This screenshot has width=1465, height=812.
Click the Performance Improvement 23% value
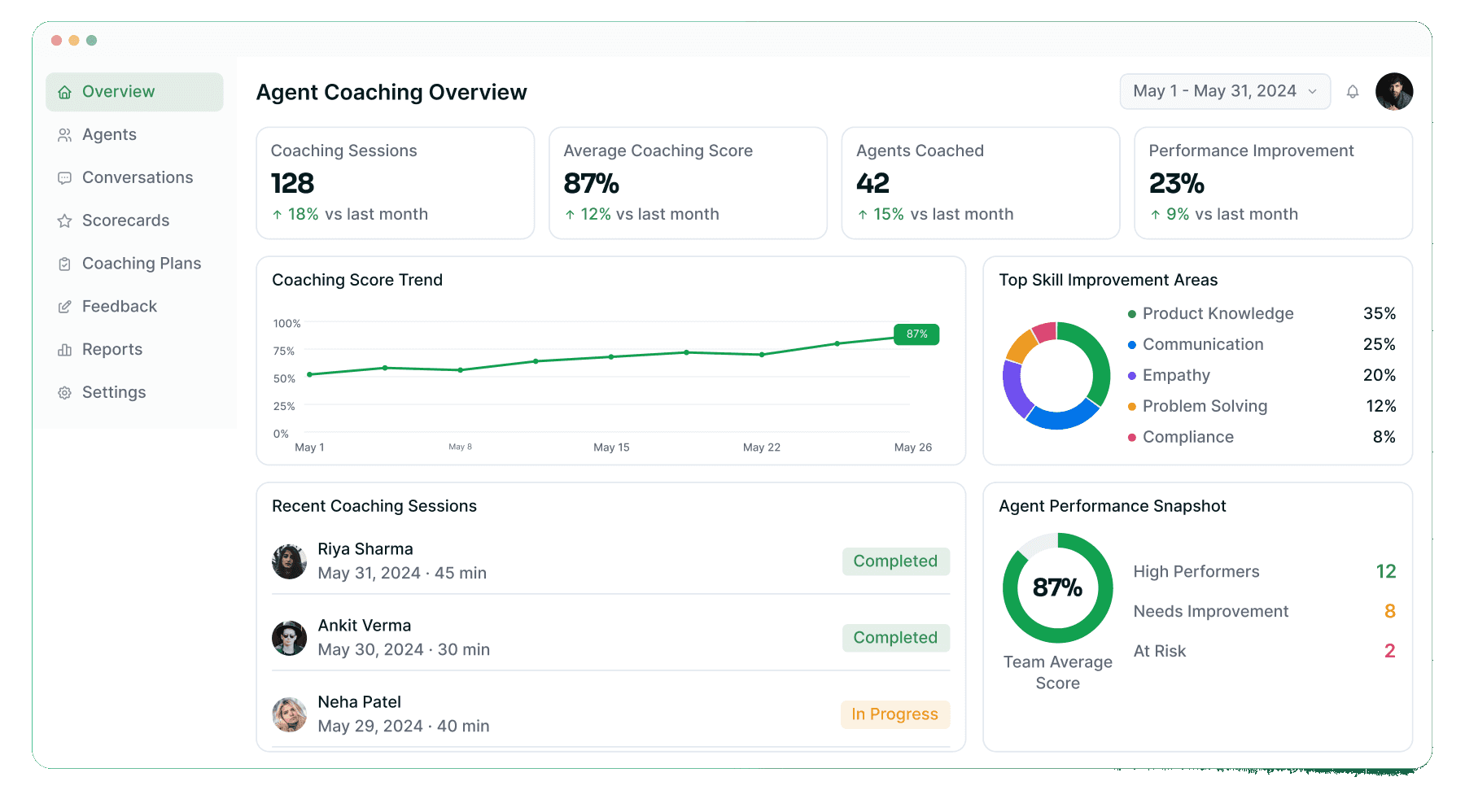click(1177, 183)
